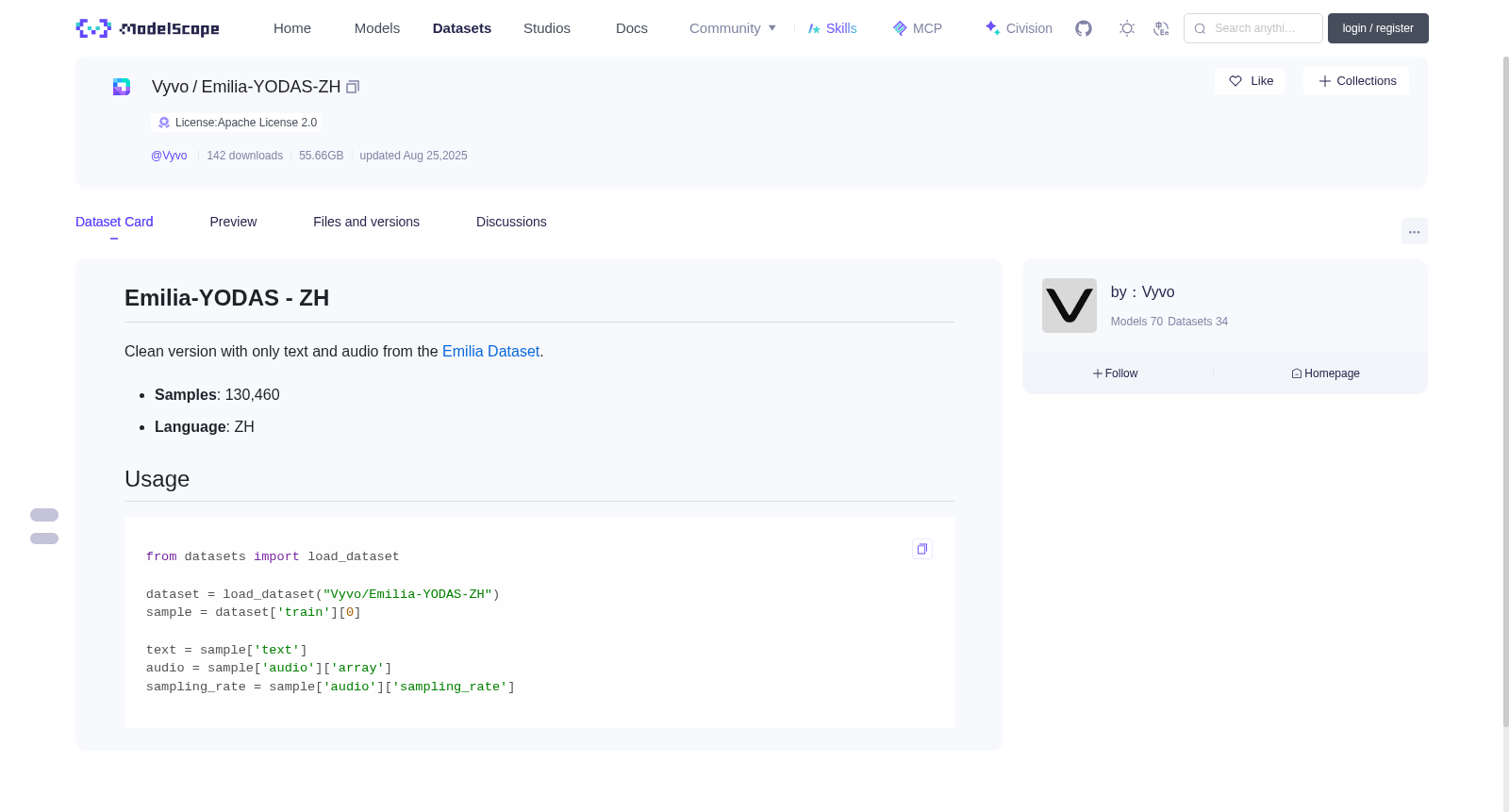The height and width of the screenshot is (812, 1509).
Task: Click the "from datasets import load_dataset" code line
Action: click(x=273, y=556)
